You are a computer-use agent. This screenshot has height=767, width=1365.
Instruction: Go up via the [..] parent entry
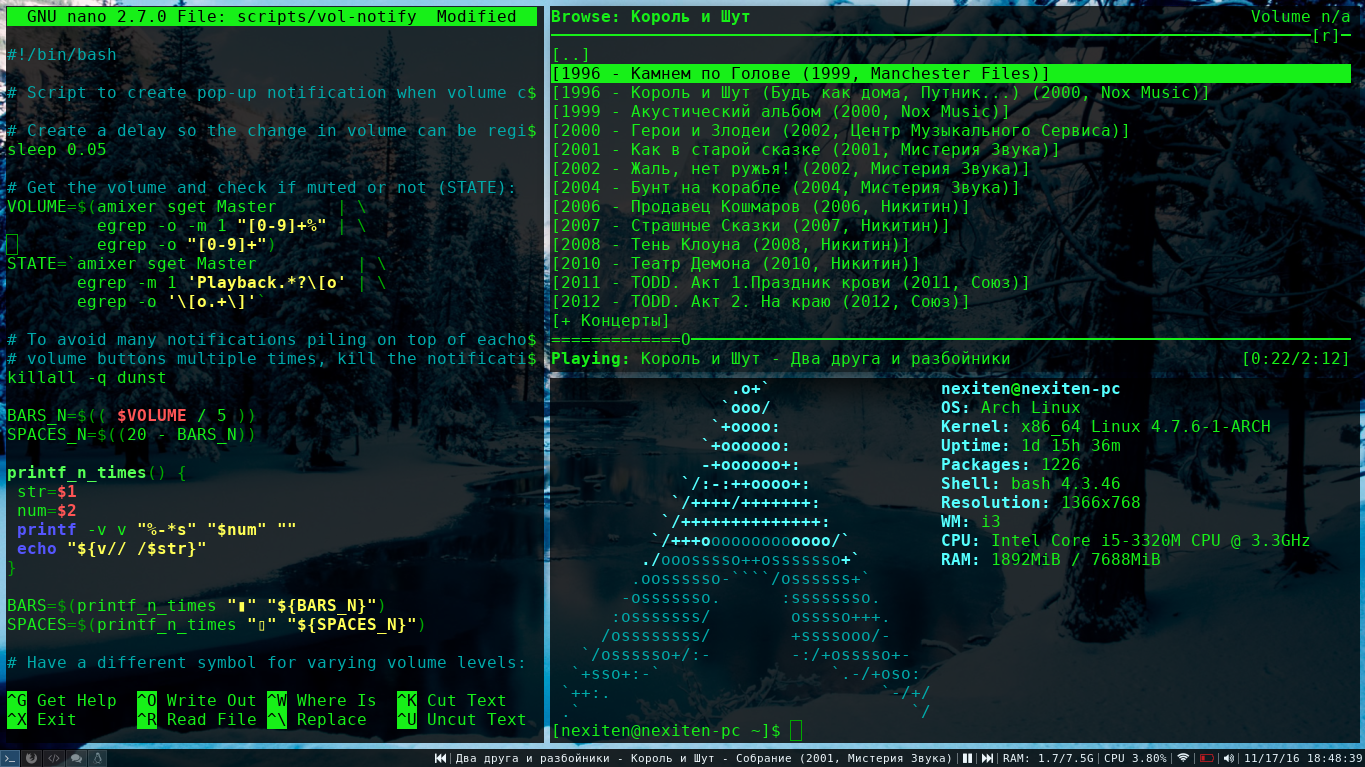[570, 55]
